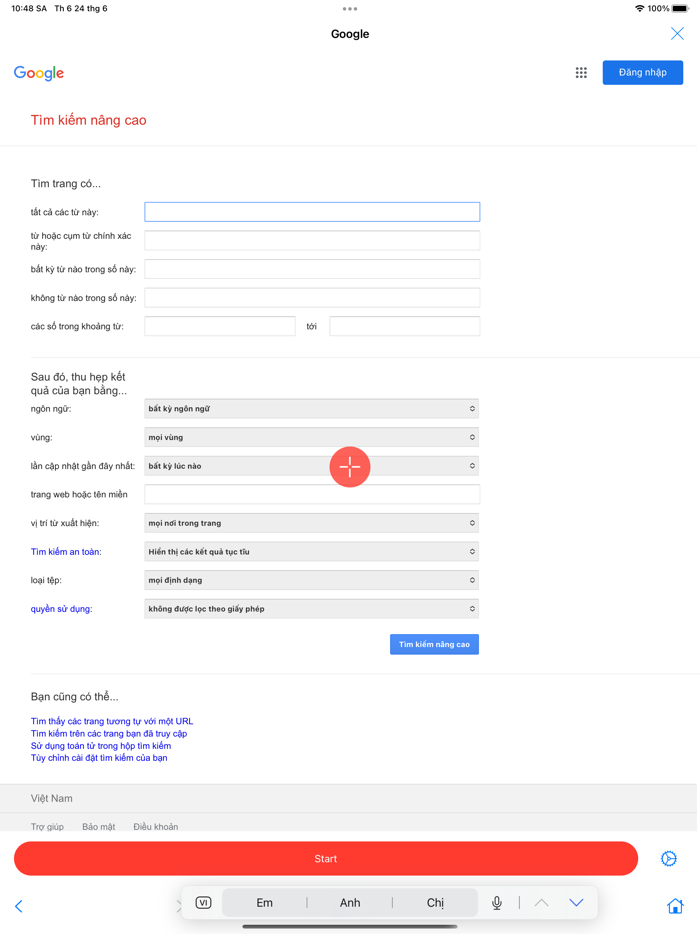Tap the red crosshair floating button
Screen dimensions: 700x934
350,467
